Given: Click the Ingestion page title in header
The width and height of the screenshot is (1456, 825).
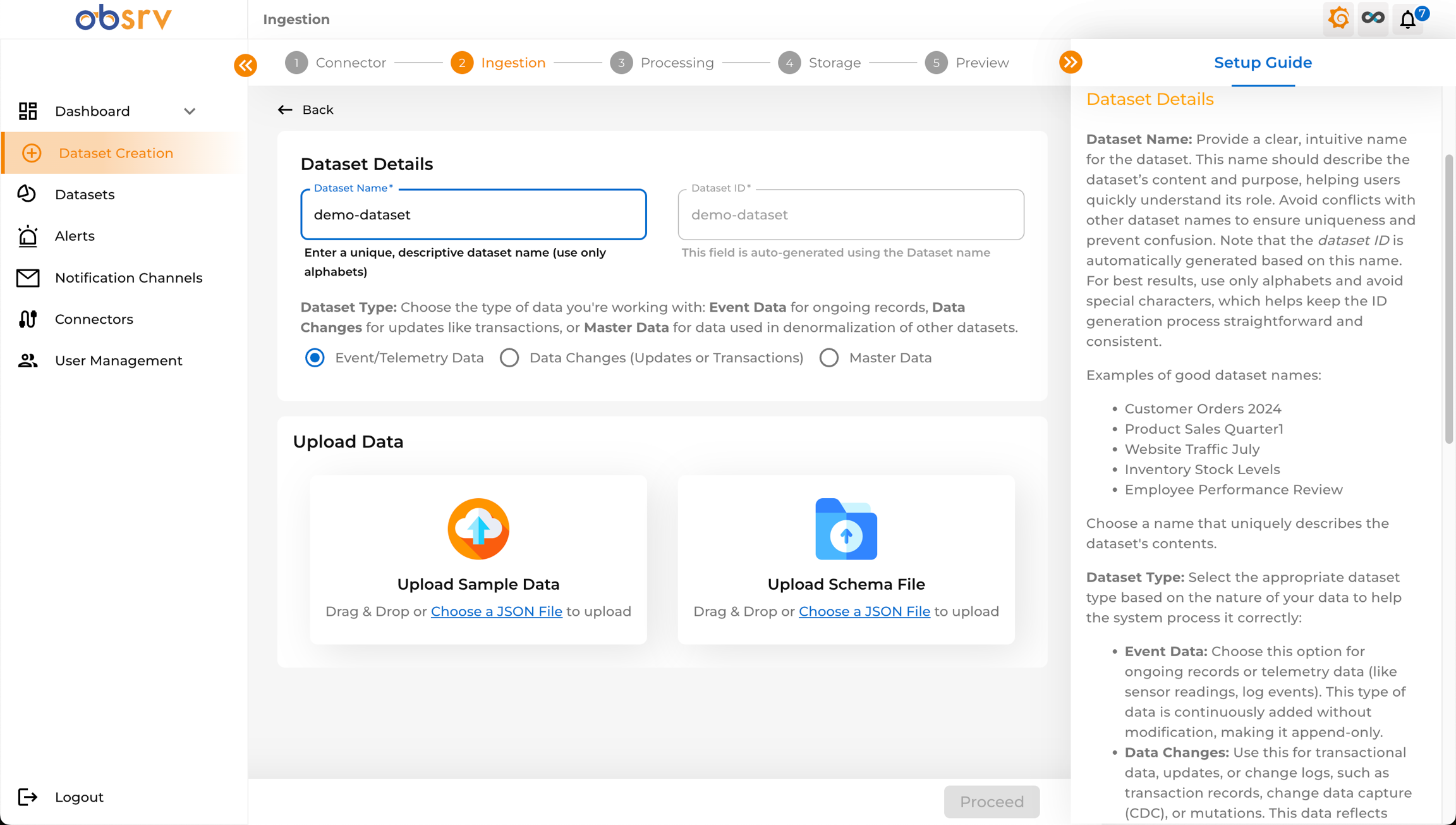Looking at the screenshot, I should tap(296, 20).
